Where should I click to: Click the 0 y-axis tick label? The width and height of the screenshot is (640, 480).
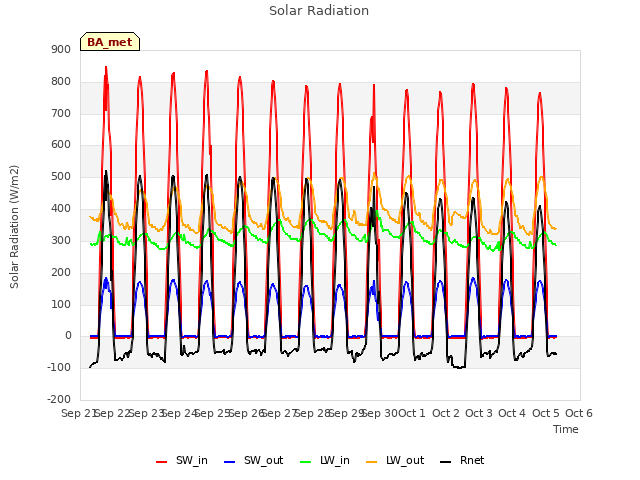(x=68, y=336)
